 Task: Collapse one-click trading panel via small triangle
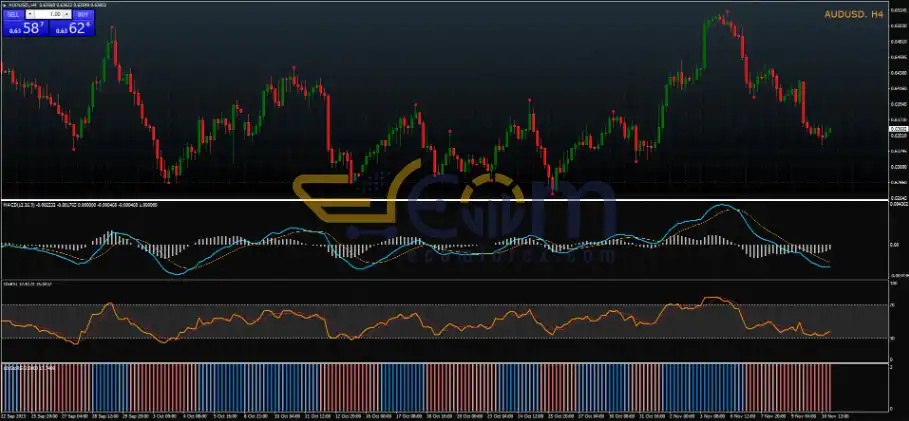[x=5, y=5]
